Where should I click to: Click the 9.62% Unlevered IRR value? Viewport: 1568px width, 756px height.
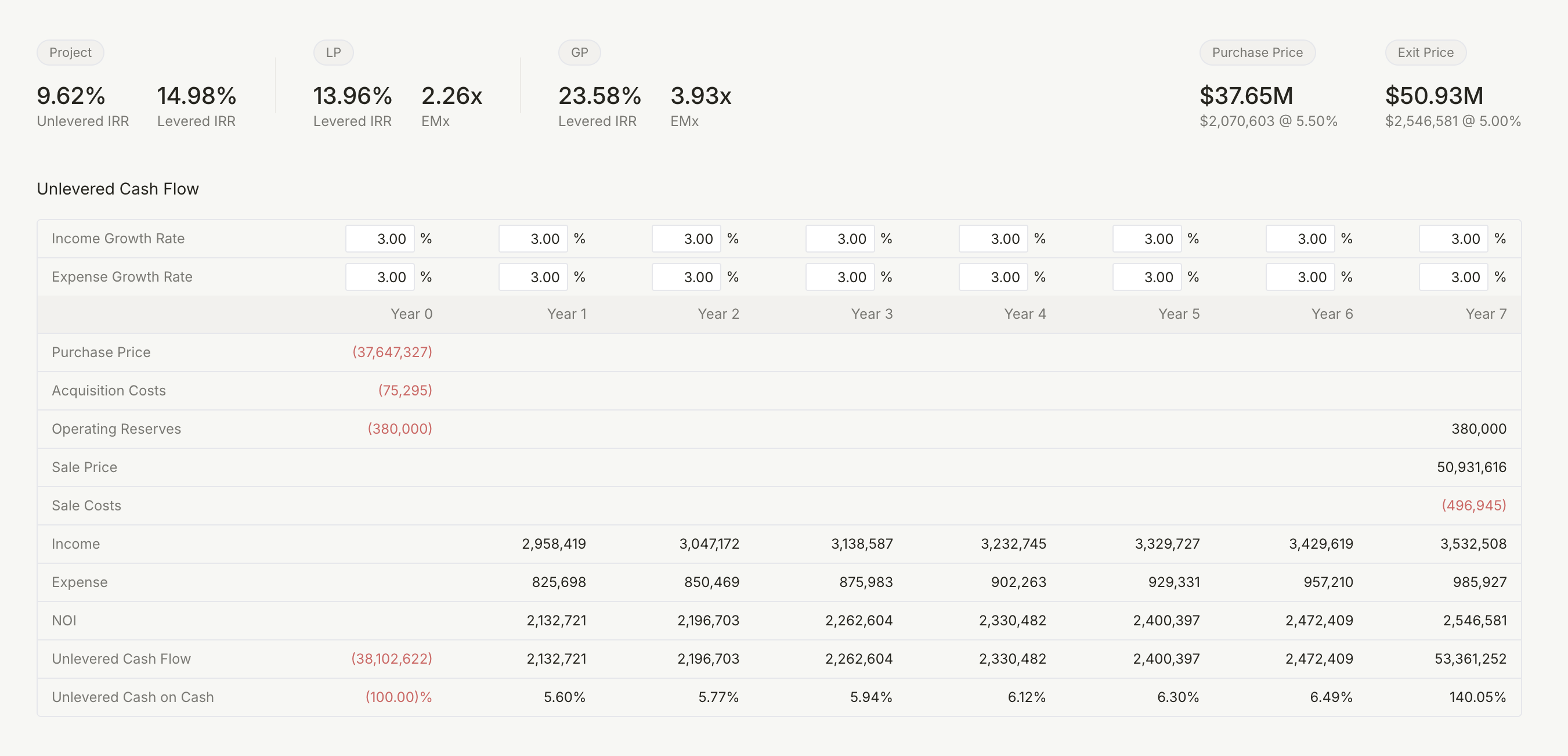(x=70, y=96)
